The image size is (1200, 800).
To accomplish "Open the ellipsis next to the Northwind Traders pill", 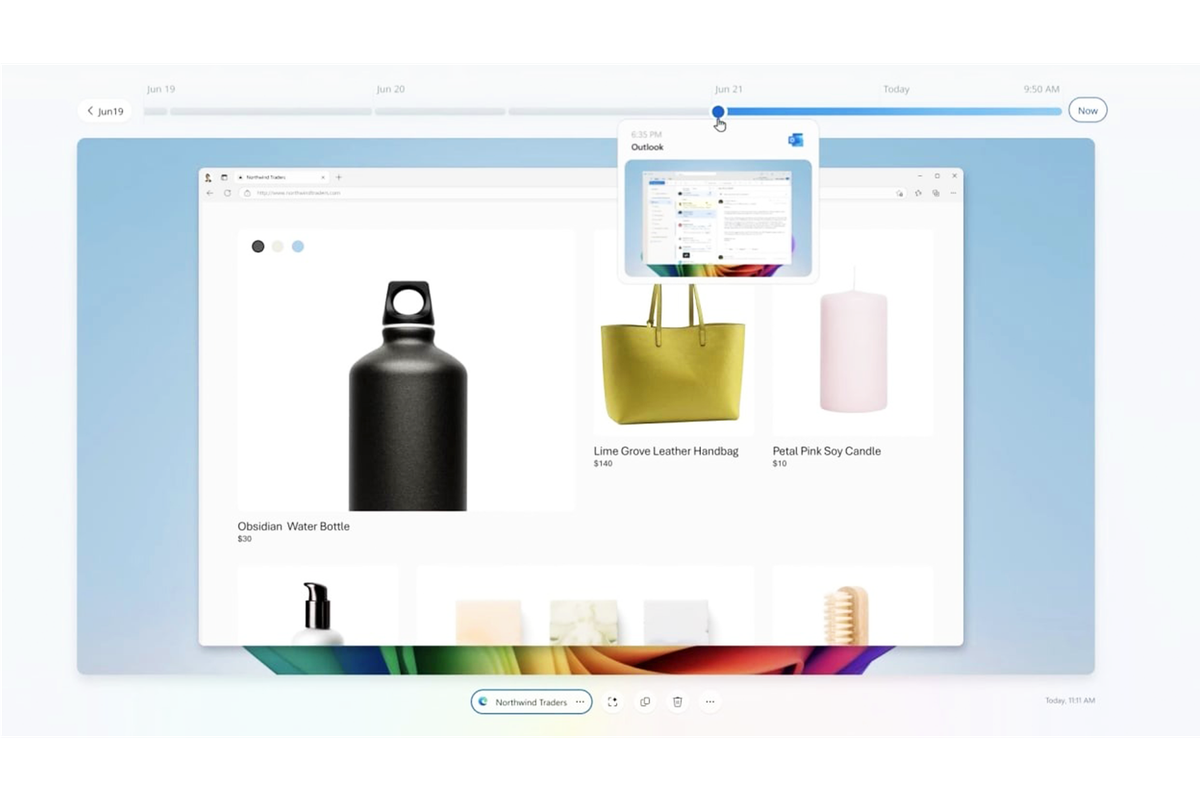I will pyautogui.click(x=579, y=701).
